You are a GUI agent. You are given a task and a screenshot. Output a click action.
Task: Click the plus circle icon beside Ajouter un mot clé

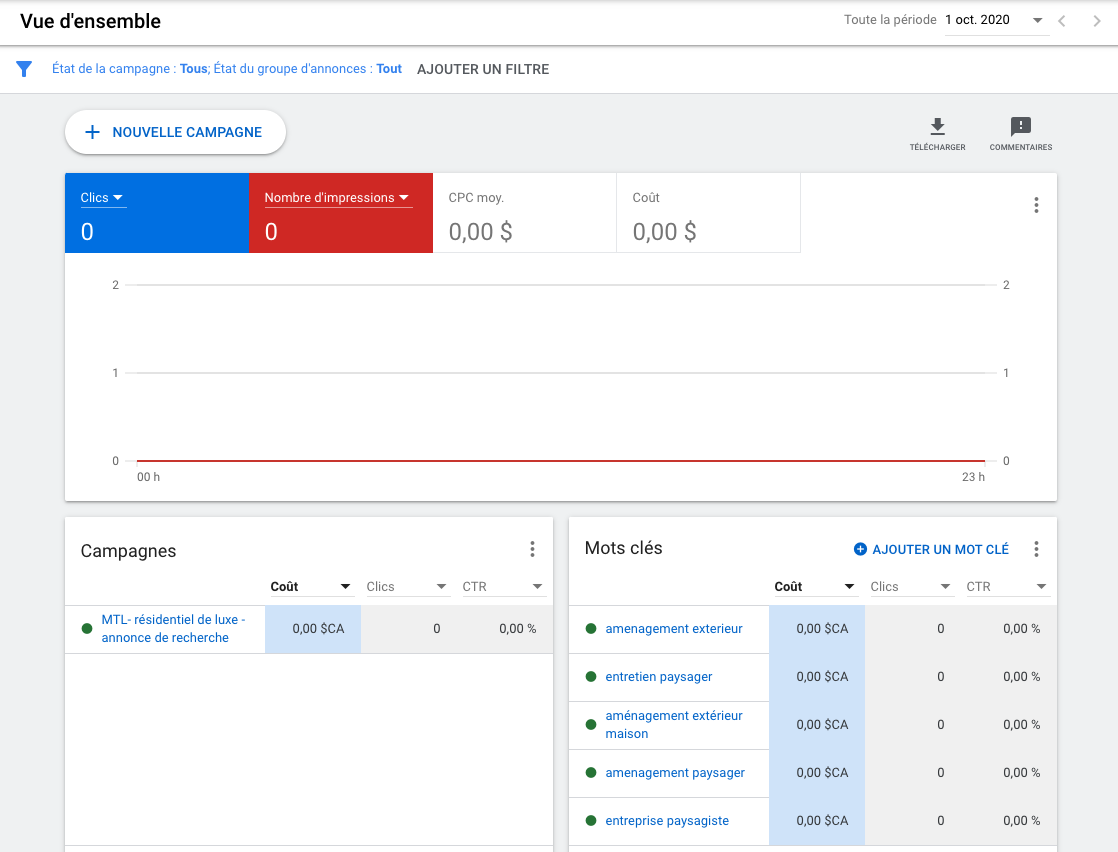(x=860, y=549)
